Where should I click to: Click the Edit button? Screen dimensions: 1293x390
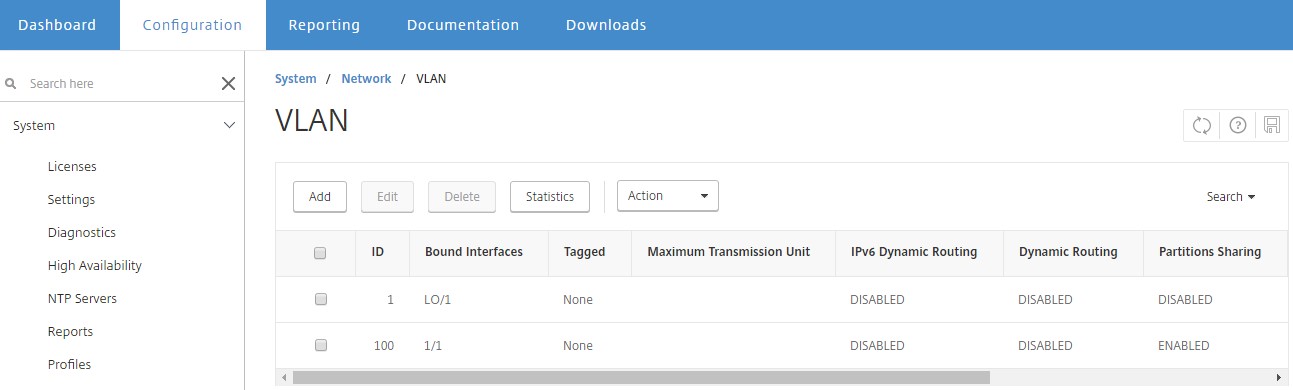pos(388,197)
